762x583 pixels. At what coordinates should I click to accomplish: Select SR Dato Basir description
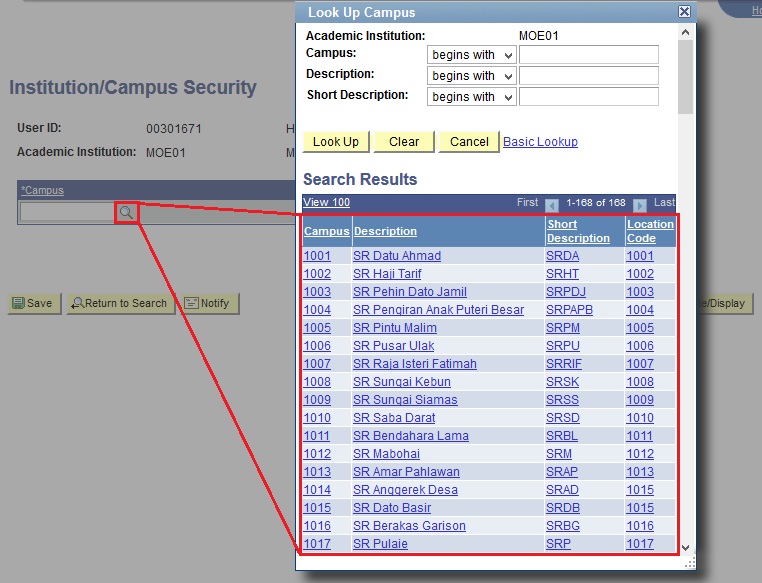392,508
